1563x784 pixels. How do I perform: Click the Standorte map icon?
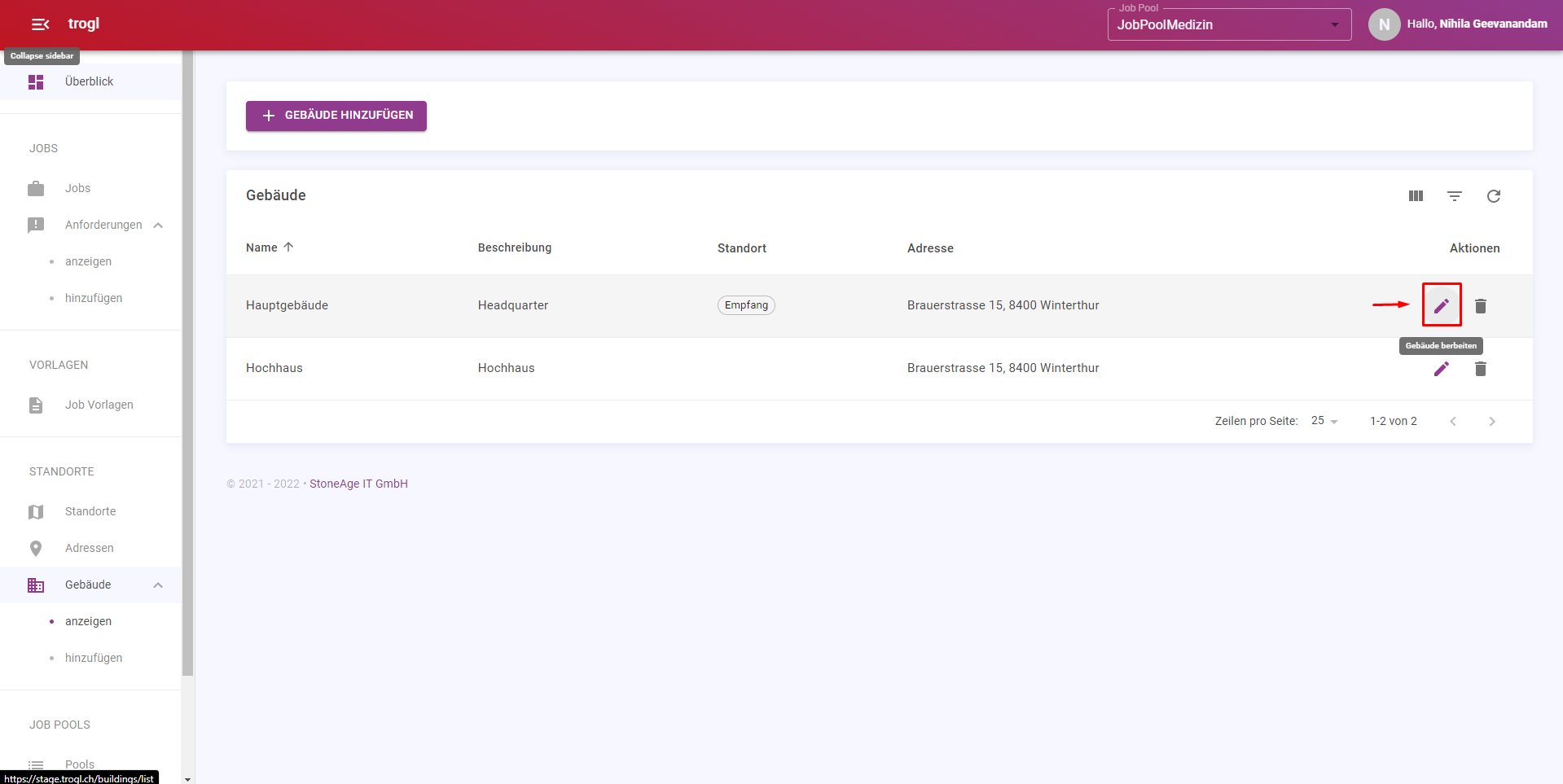[36, 512]
